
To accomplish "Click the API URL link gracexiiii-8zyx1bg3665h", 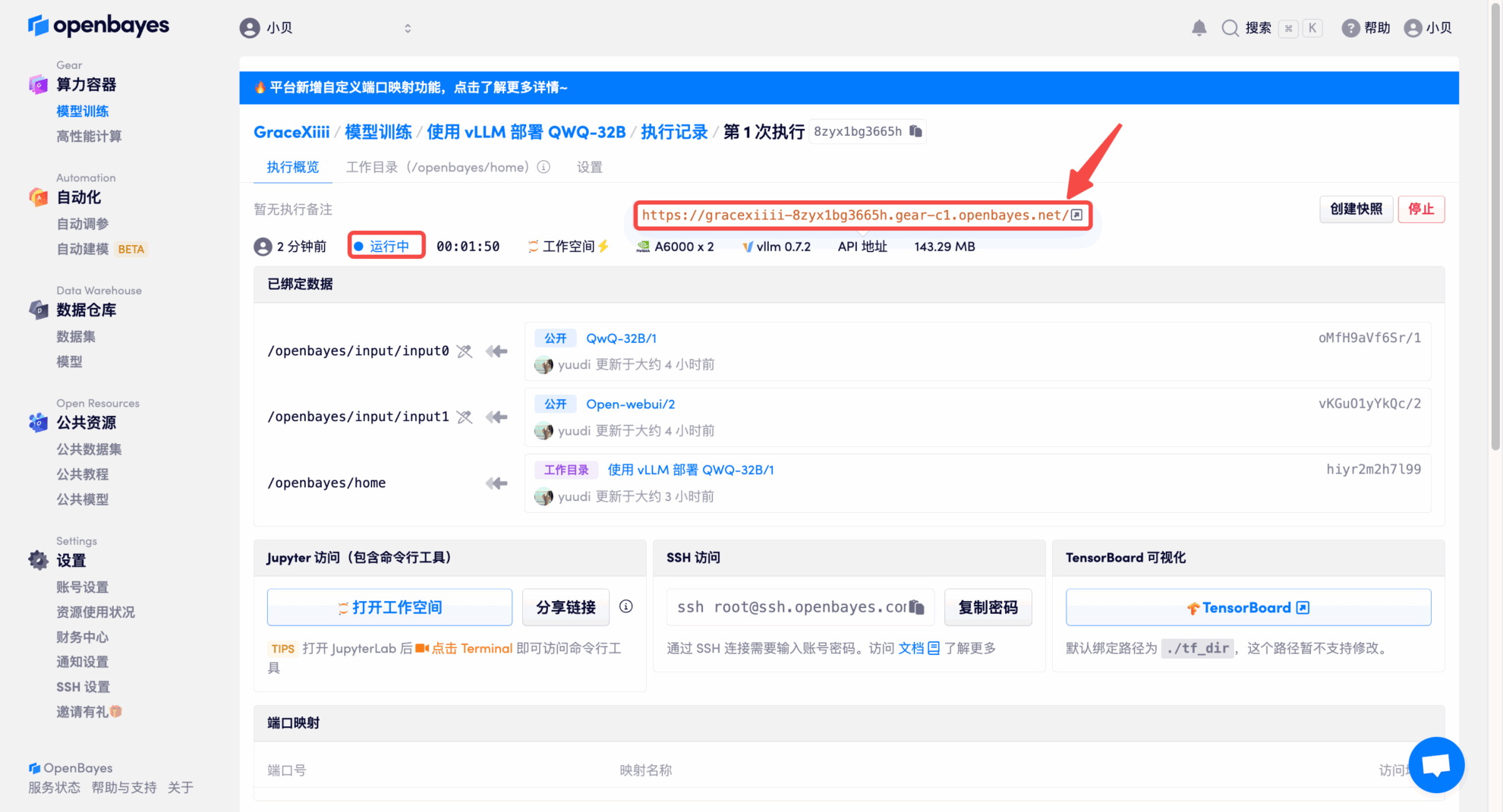I will [x=855, y=215].
